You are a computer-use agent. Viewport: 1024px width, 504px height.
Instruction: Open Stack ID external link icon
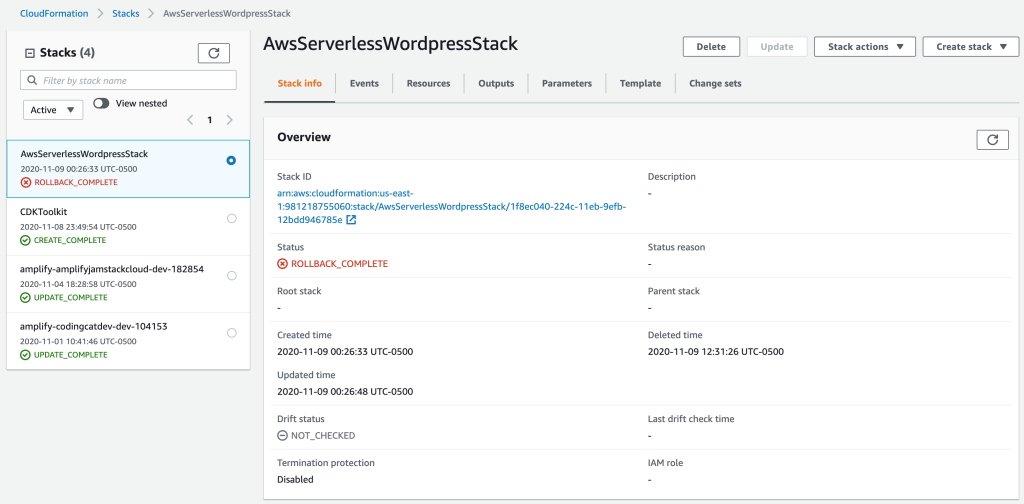[351, 220]
